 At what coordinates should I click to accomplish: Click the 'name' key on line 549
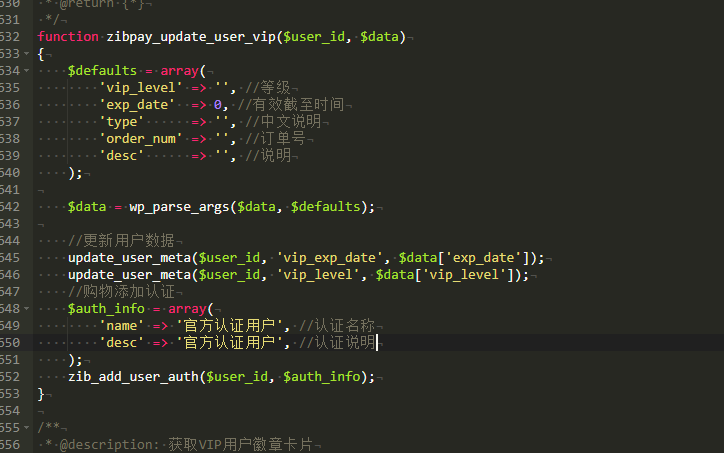(121, 326)
